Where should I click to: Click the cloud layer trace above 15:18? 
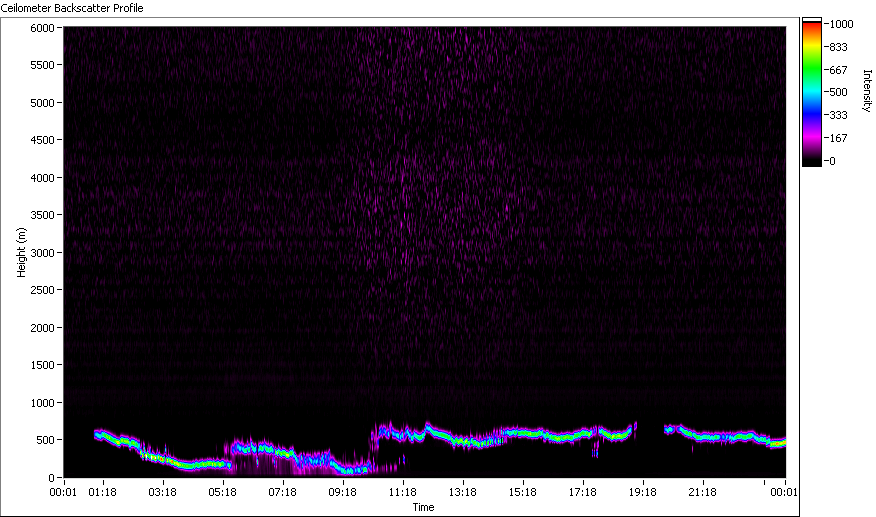(x=523, y=432)
